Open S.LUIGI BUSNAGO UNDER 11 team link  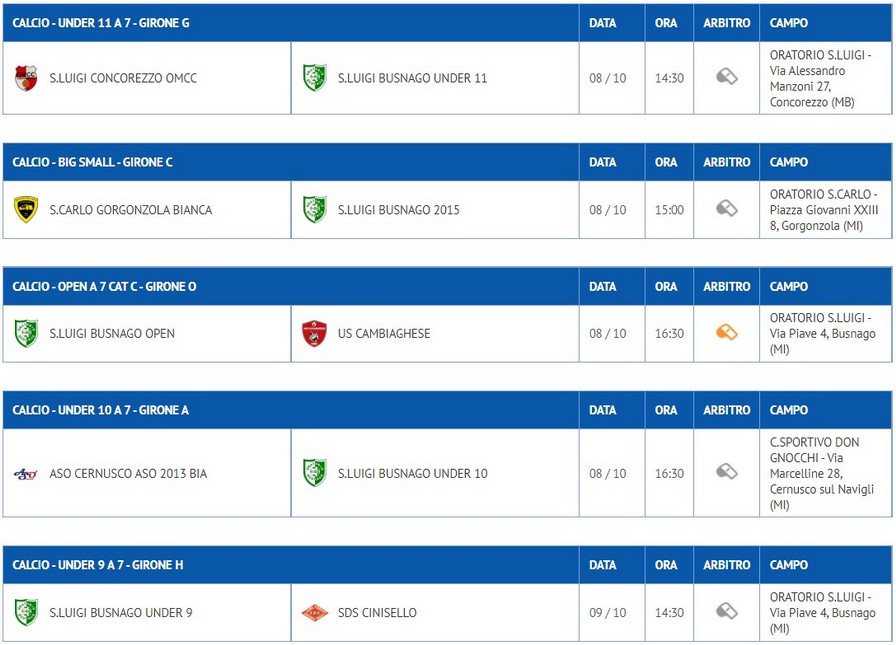coord(412,78)
